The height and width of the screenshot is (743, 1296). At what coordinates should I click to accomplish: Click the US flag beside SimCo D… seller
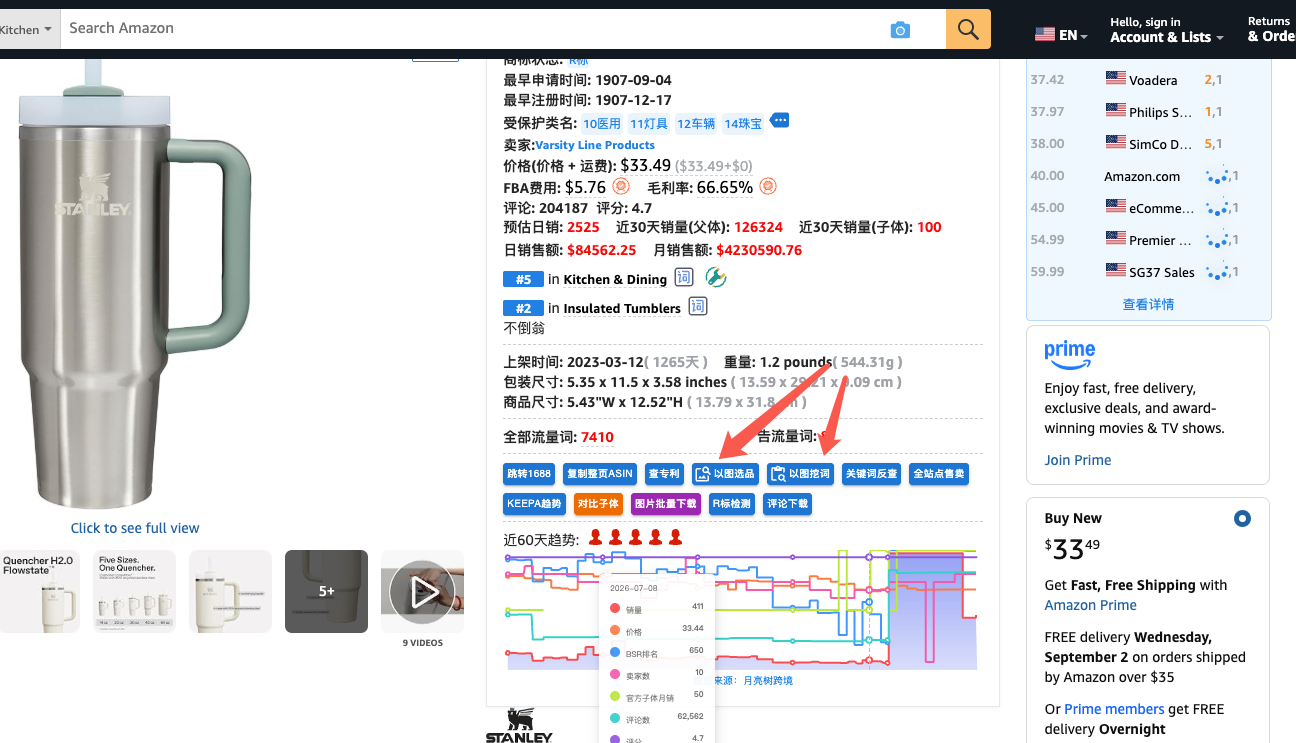[x=1115, y=143]
